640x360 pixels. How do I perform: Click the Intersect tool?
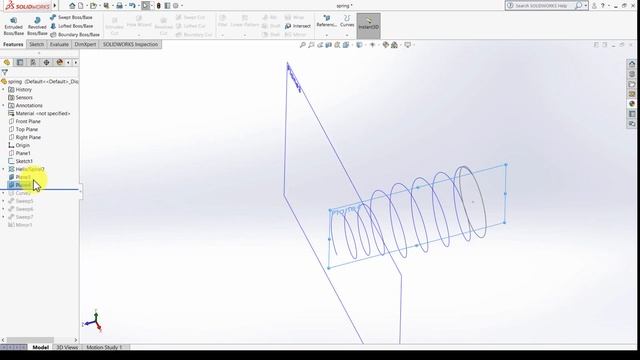tap(298, 26)
